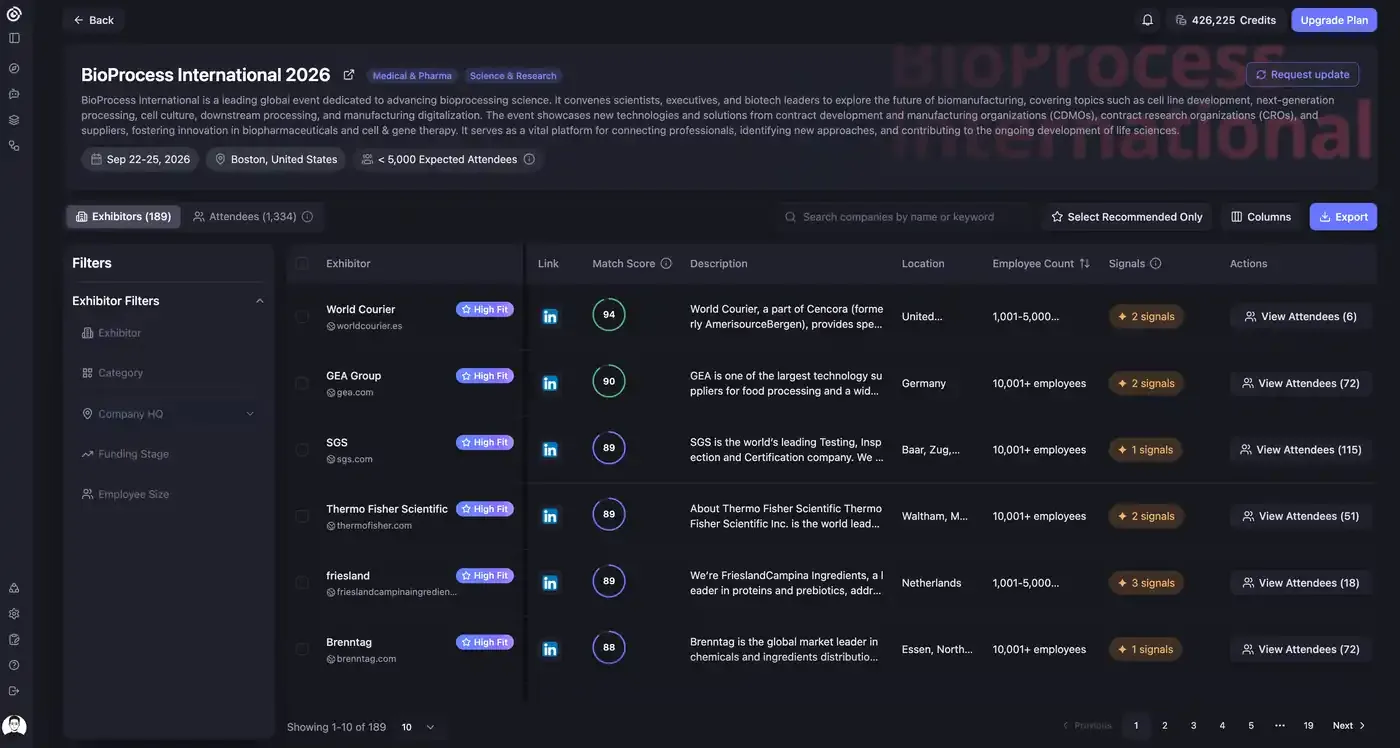
Task: Go to page 2
Action: pos(1164,726)
